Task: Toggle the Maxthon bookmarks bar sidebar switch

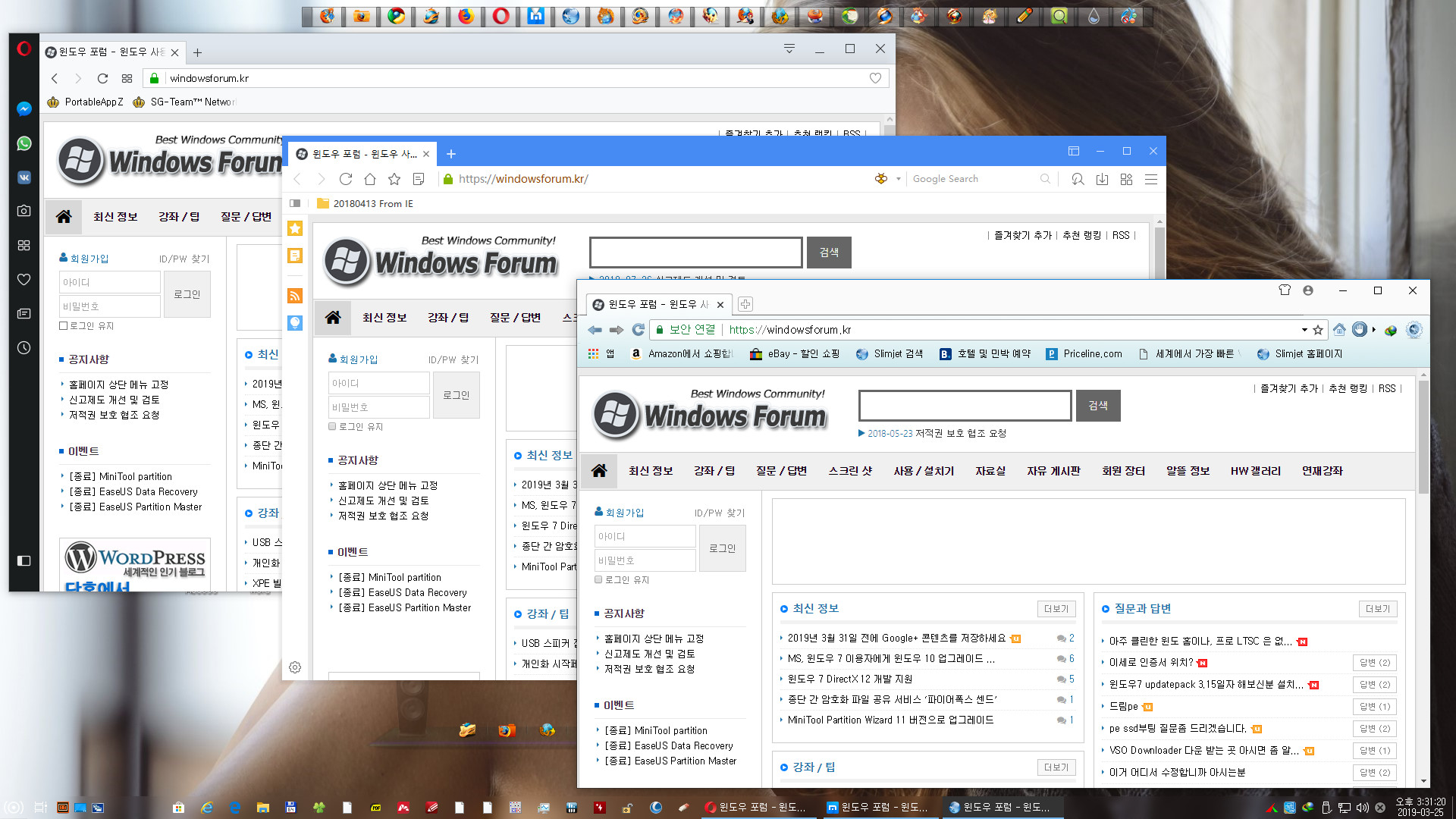Action: tap(295, 203)
